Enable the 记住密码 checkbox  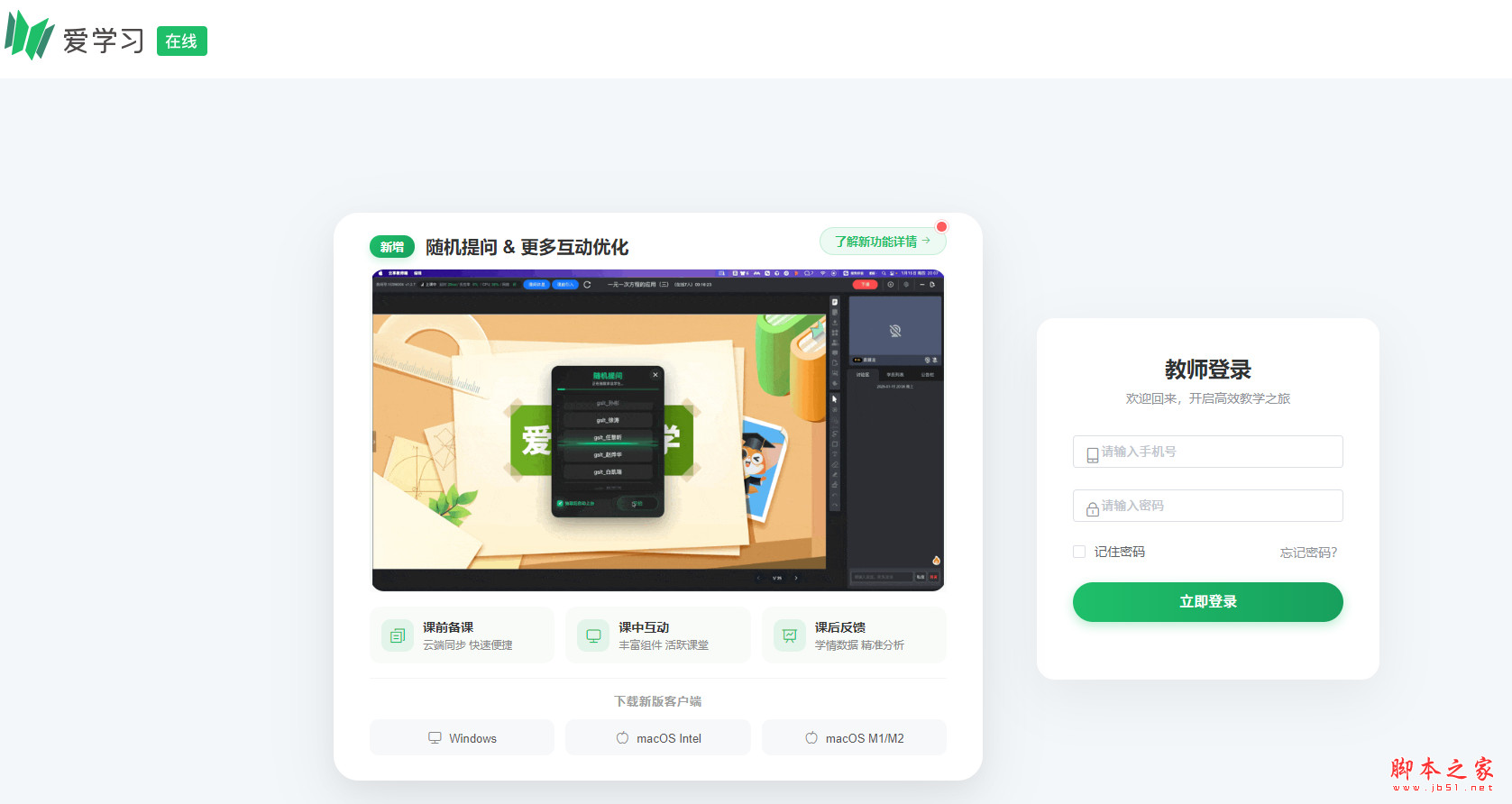pos(1079,552)
